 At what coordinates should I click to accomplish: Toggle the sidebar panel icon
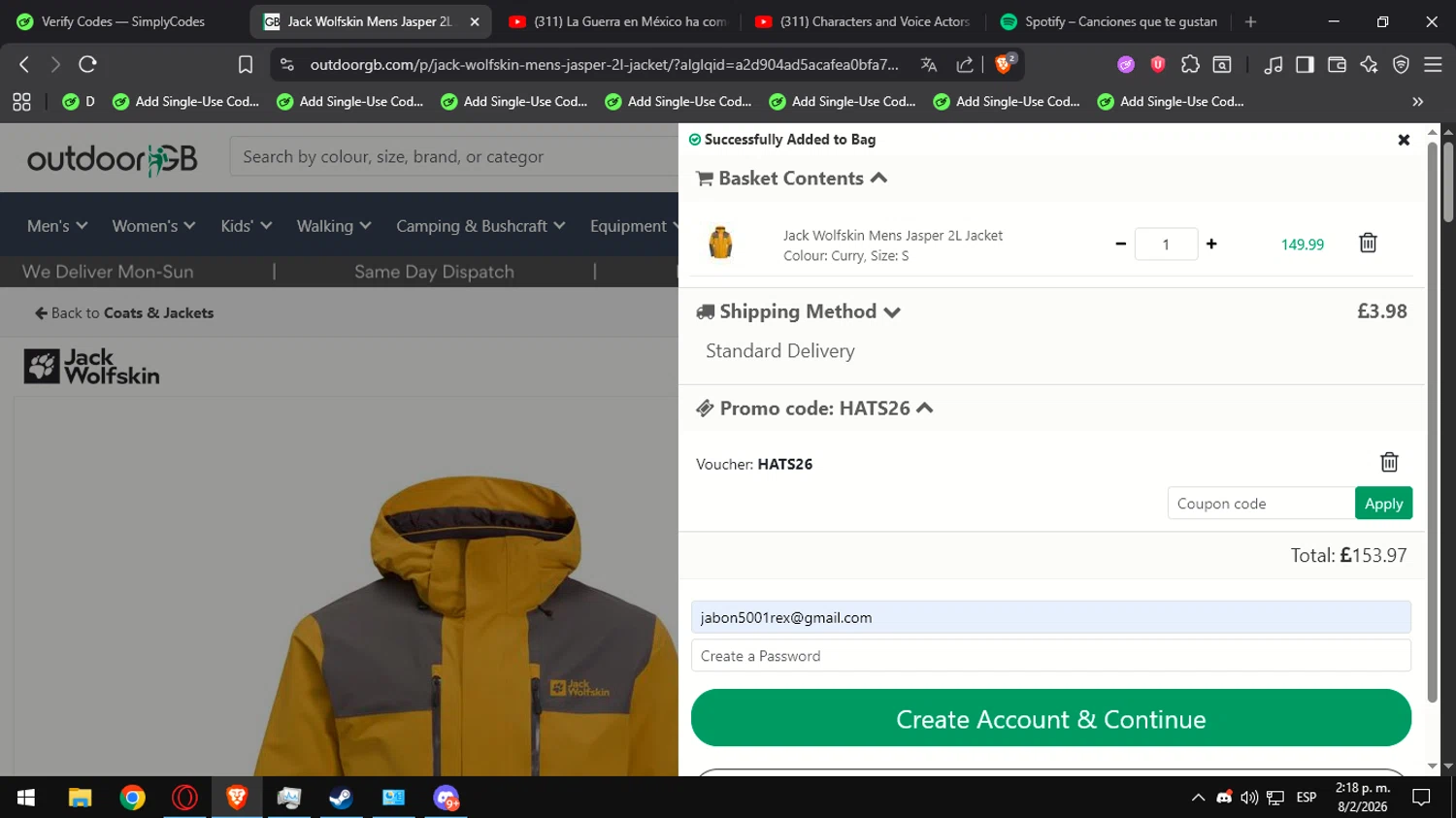click(x=1305, y=64)
